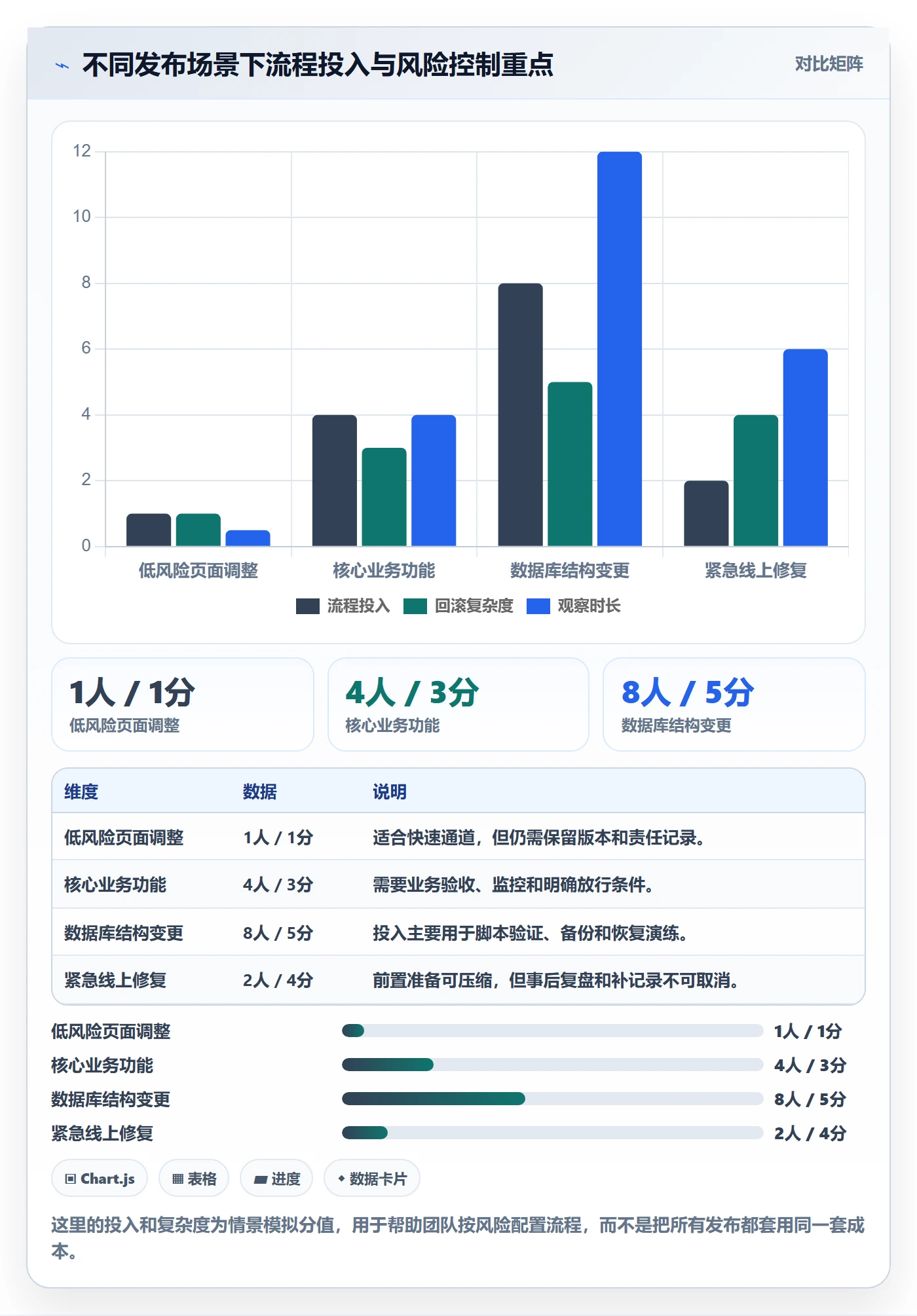Click the lightning icon beside the title
Image resolution: width=917 pixels, height=1316 pixels.
62,65
